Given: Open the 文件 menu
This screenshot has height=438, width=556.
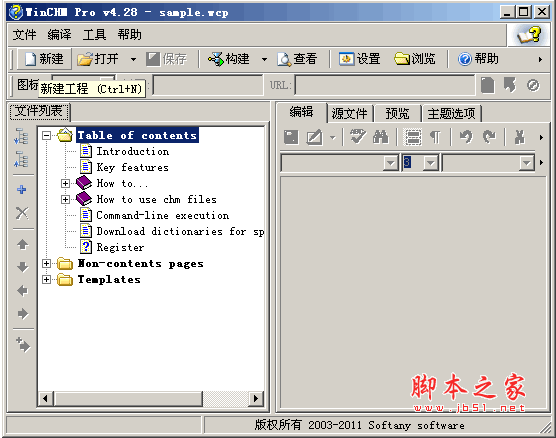Looking at the screenshot, I should (24, 35).
